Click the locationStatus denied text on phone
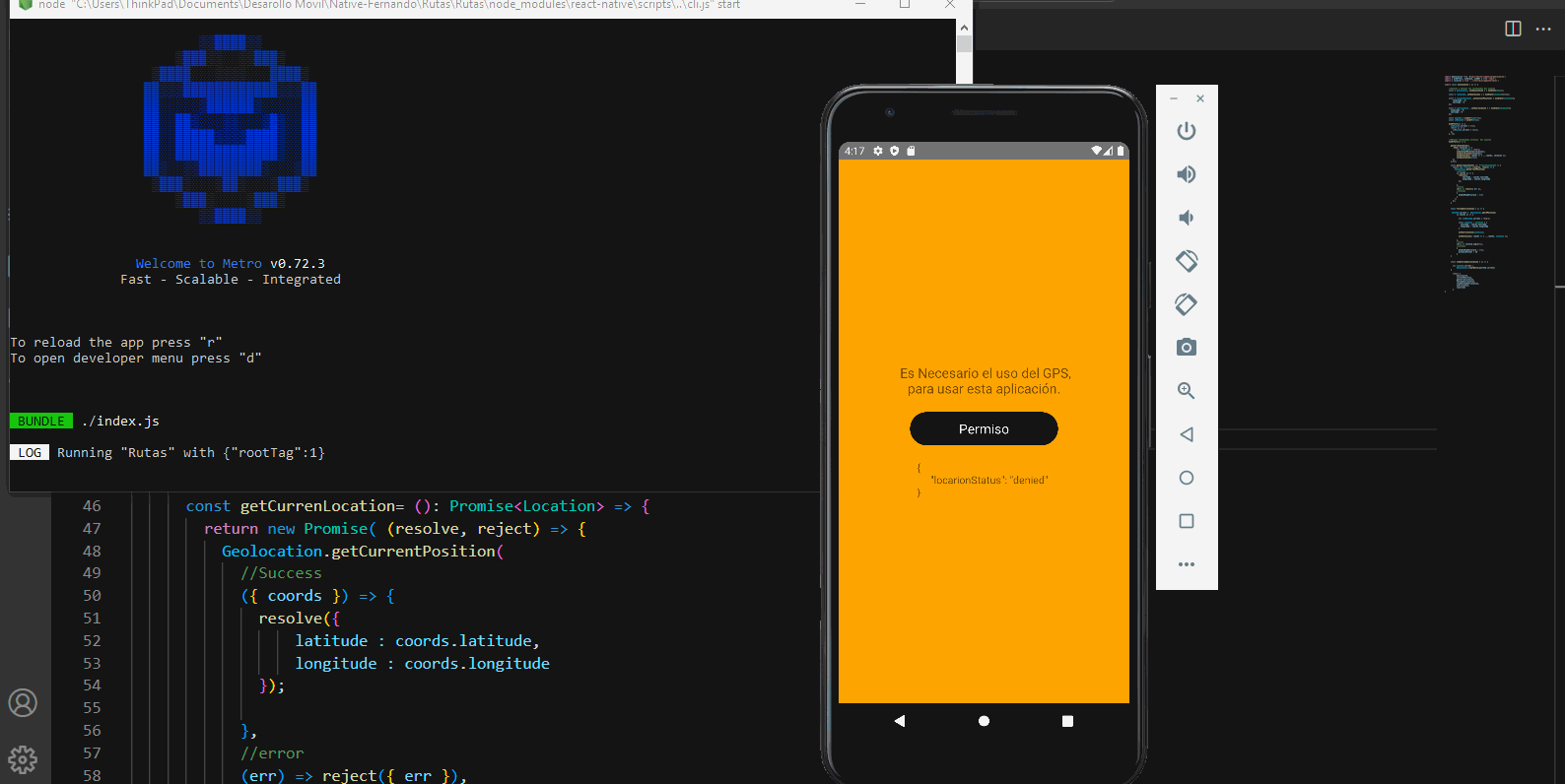The height and width of the screenshot is (784, 1565). click(x=989, y=481)
